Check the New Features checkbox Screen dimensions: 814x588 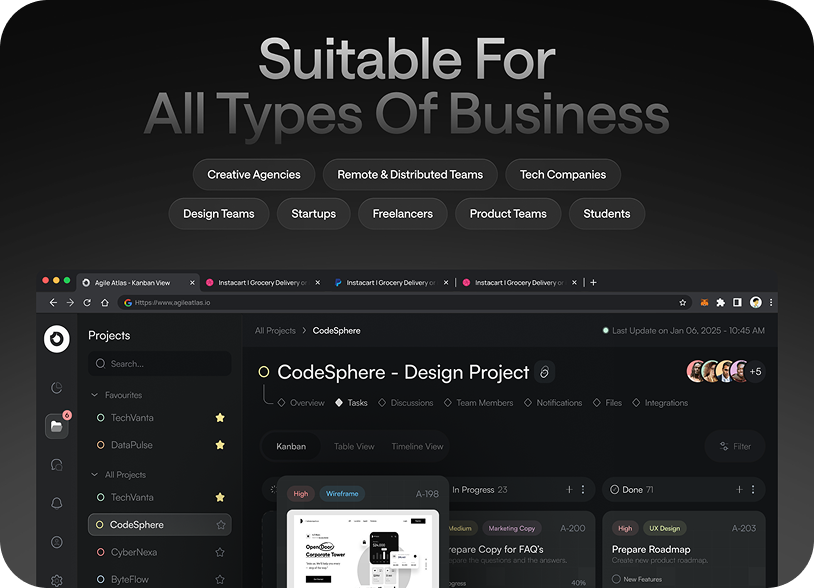616,579
